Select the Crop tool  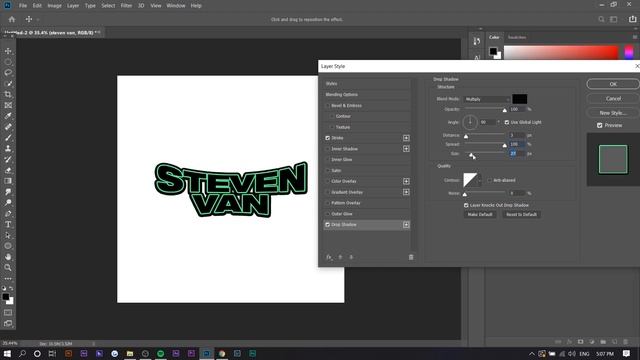(x=8, y=94)
